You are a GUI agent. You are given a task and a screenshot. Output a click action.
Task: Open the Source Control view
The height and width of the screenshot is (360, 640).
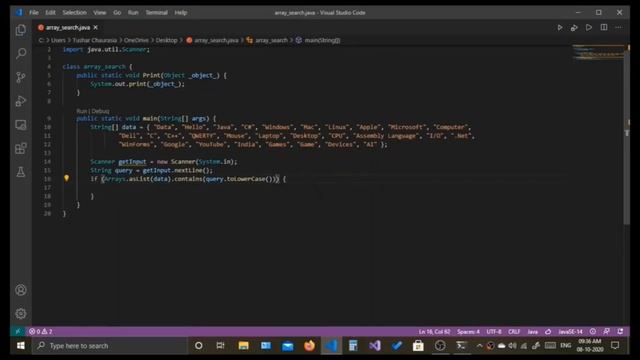coord(21,77)
